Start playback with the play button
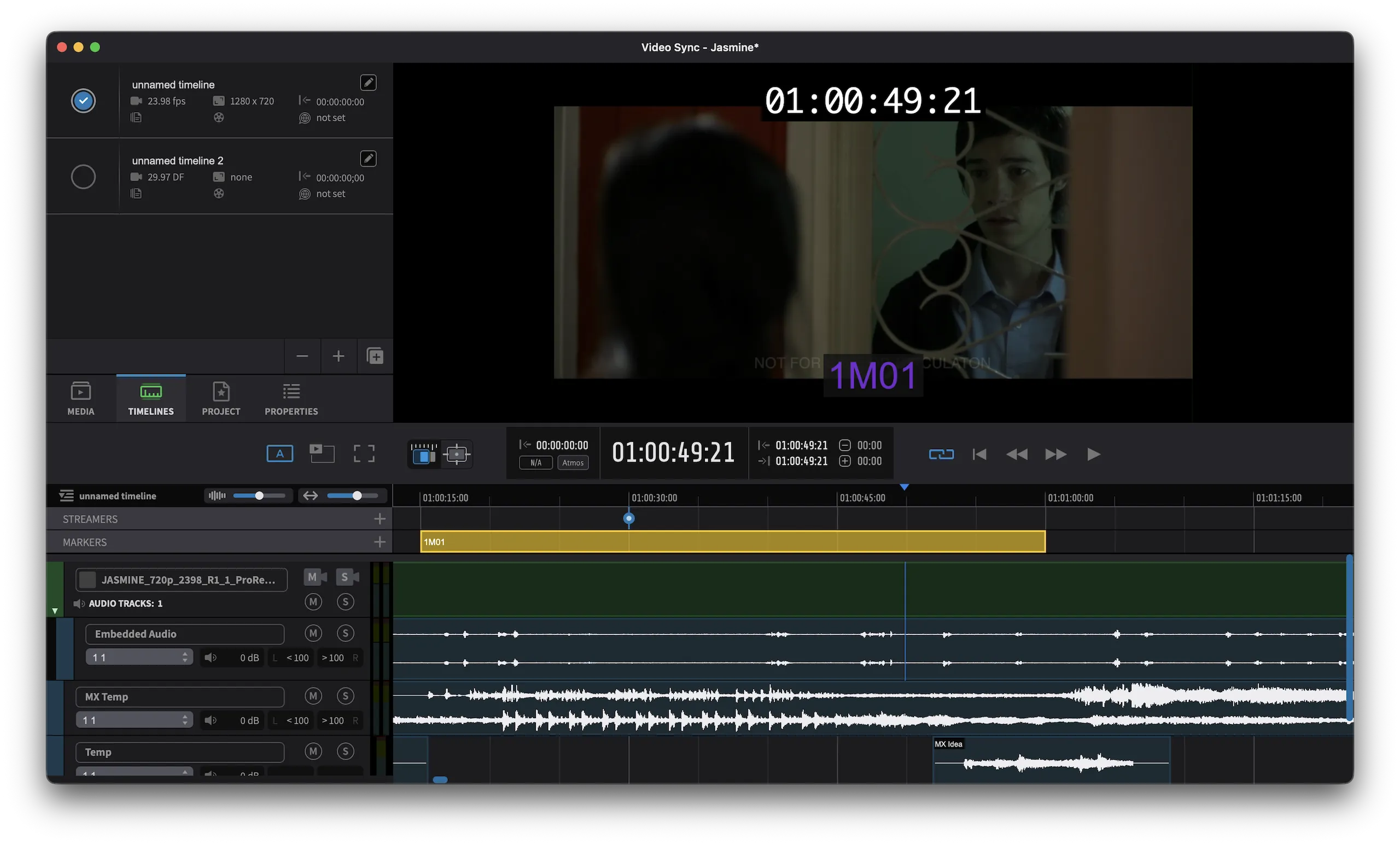1400x845 pixels. [1094, 454]
